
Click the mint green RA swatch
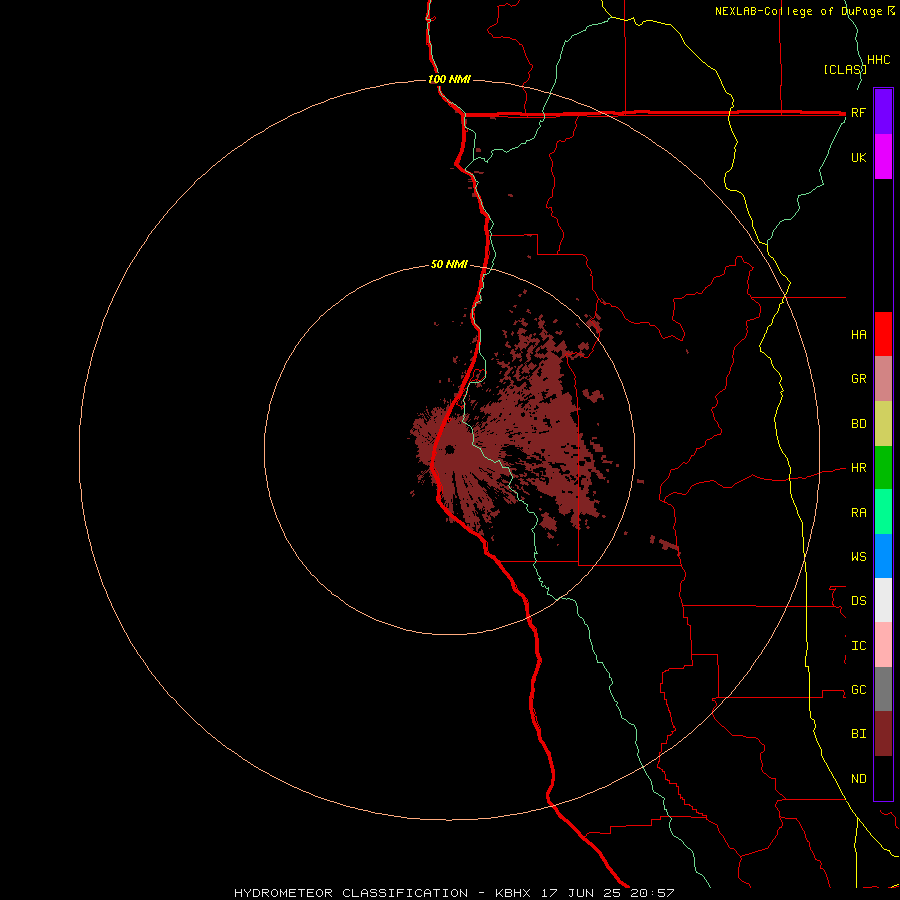pyautogui.click(x=883, y=512)
